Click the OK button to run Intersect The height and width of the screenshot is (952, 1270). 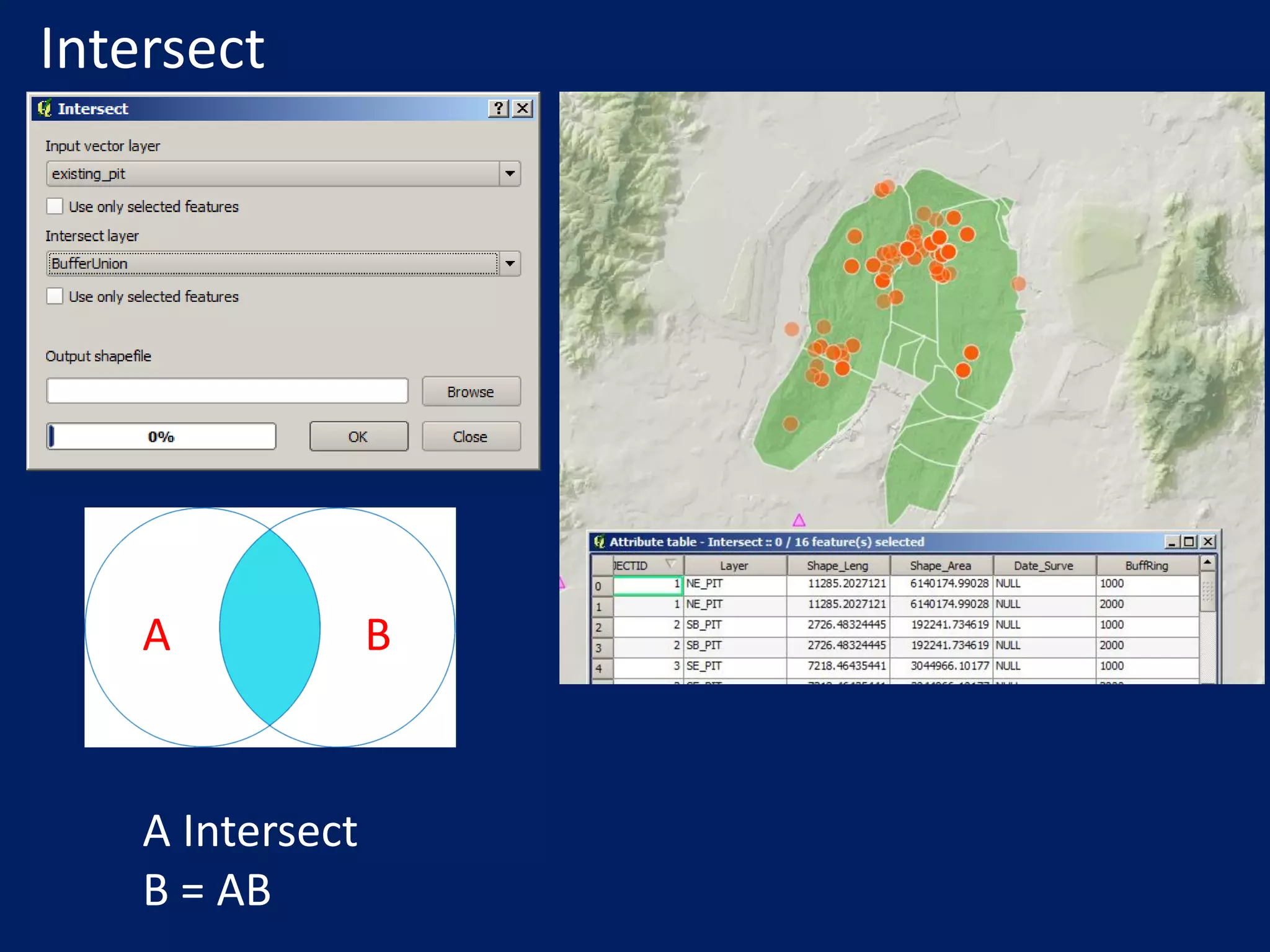click(358, 436)
